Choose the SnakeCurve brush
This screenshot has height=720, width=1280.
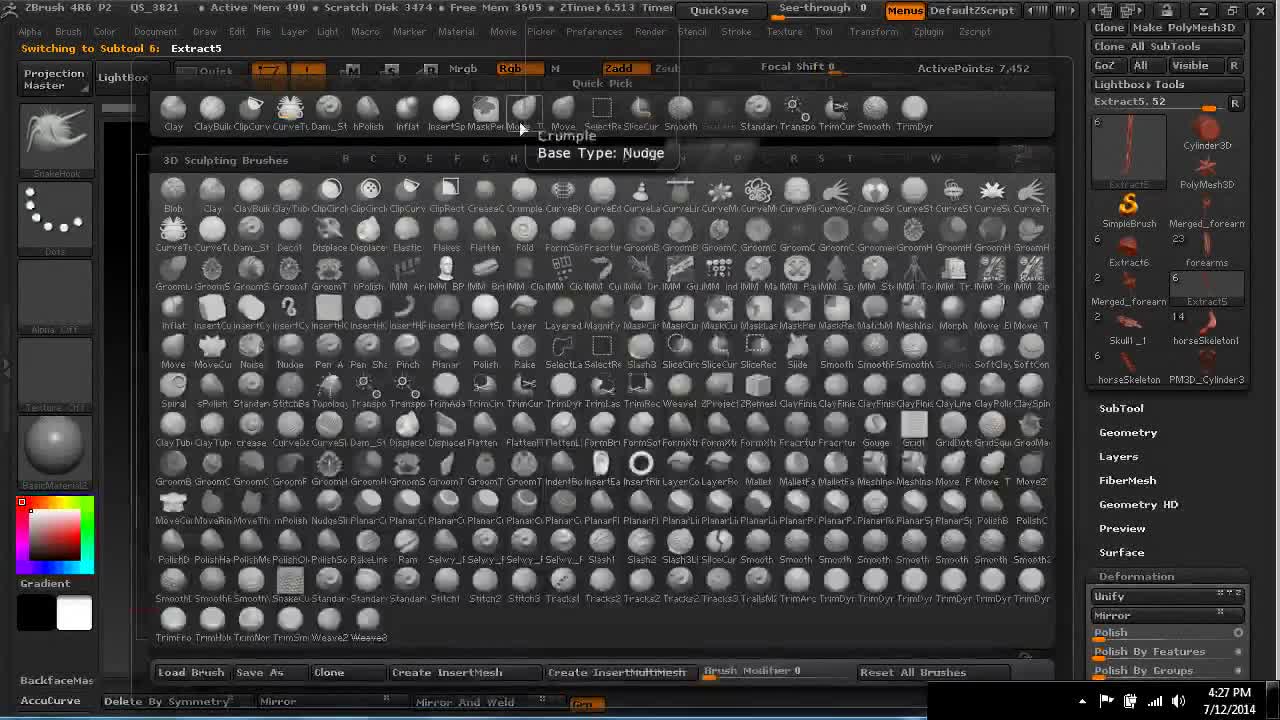[290, 584]
